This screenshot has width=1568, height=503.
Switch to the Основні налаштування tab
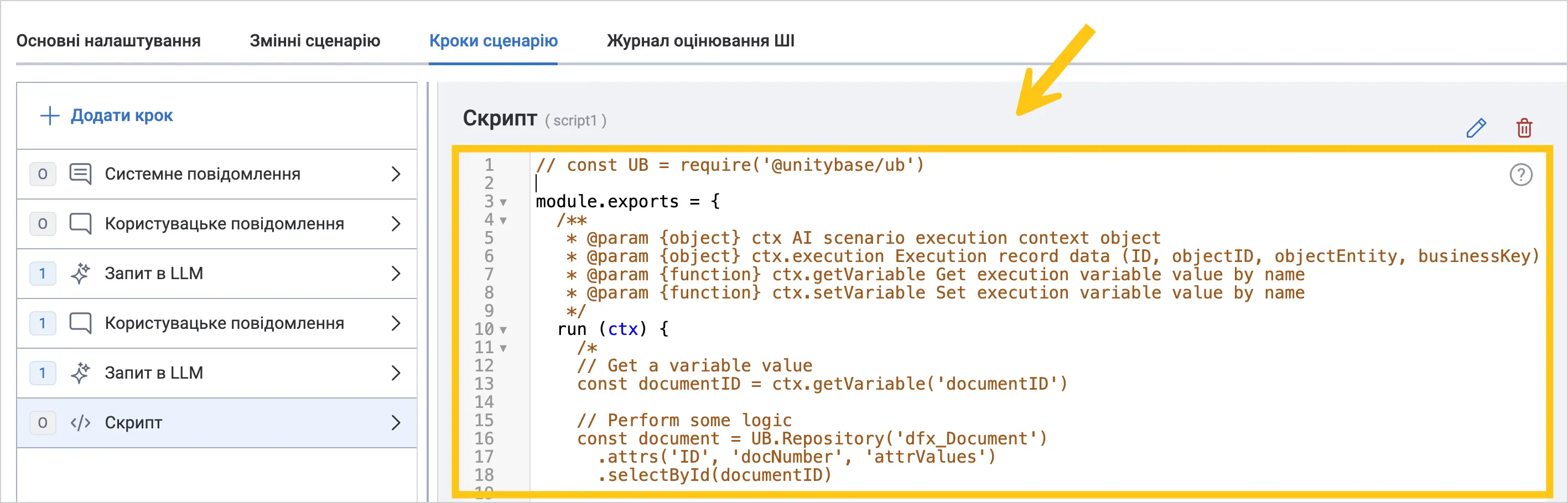[x=108, y=41]
